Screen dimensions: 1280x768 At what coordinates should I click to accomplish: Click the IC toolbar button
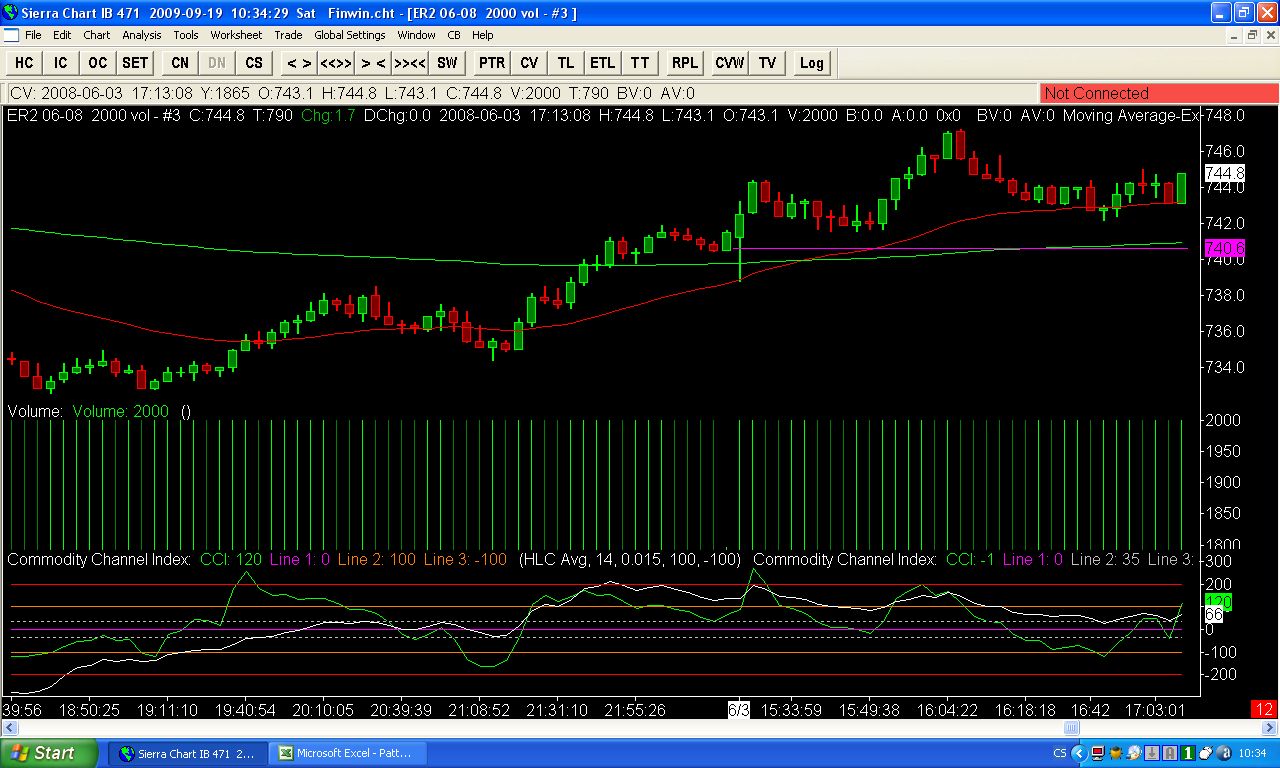click(61, 63)
